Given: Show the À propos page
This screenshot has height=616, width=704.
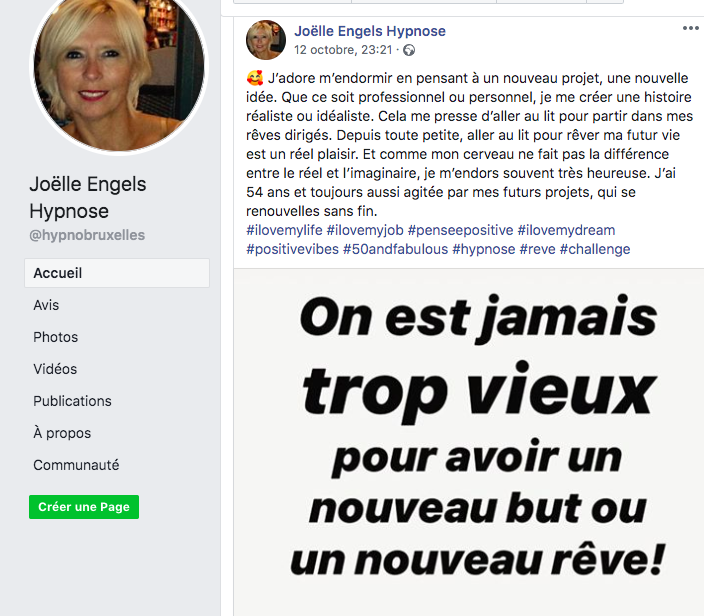Looking at the screenshot, I should click(x=62, y=433).
